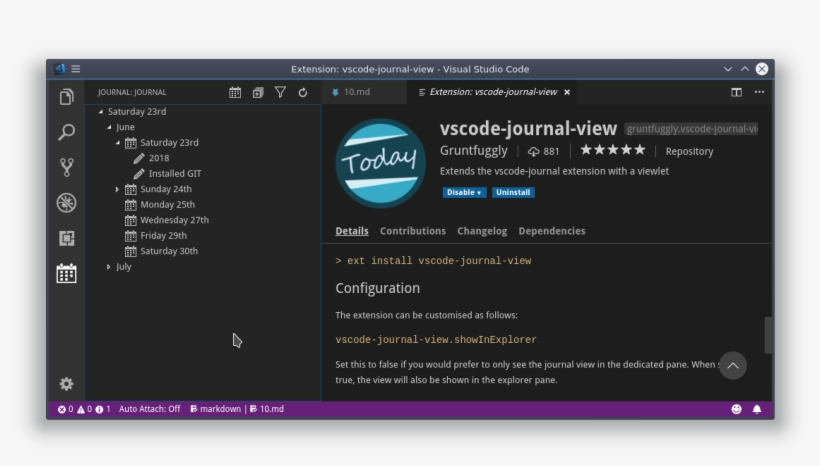Viewport: 820px width, 466px height.
Task: Switch to the Changelog tab
Action: tap(482, 231)
